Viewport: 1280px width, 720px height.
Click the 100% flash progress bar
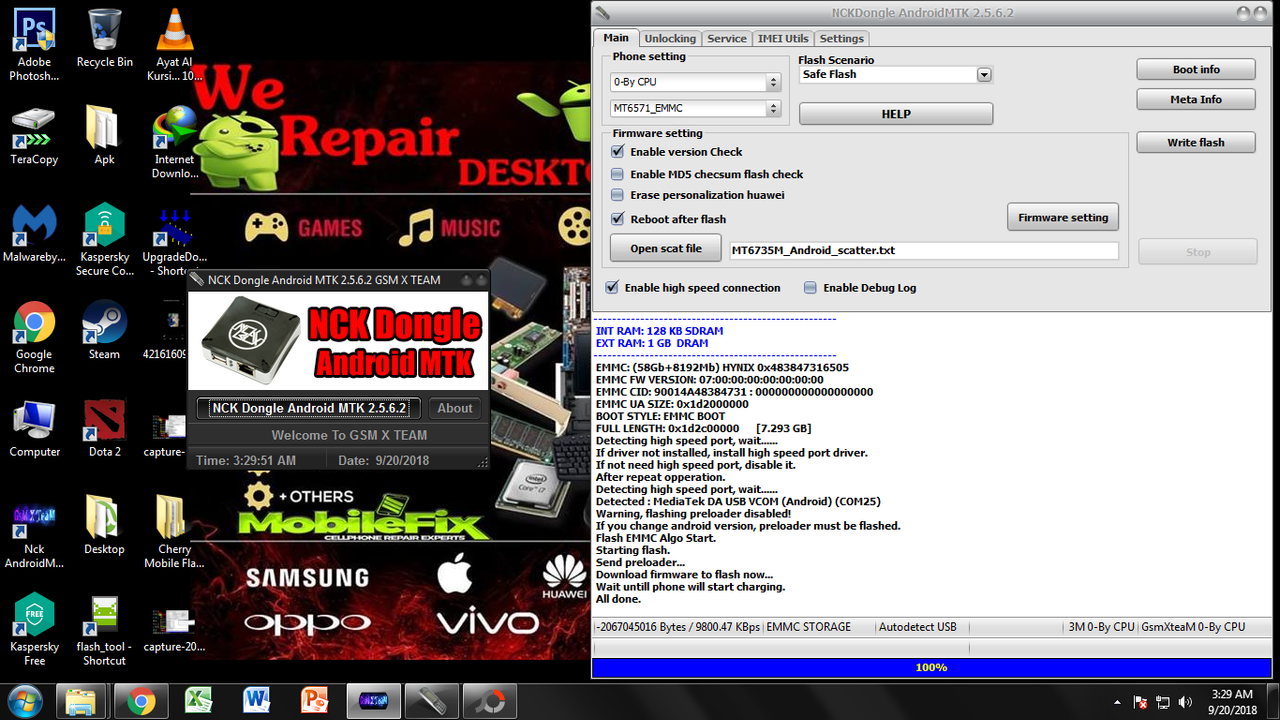(931, 667)
